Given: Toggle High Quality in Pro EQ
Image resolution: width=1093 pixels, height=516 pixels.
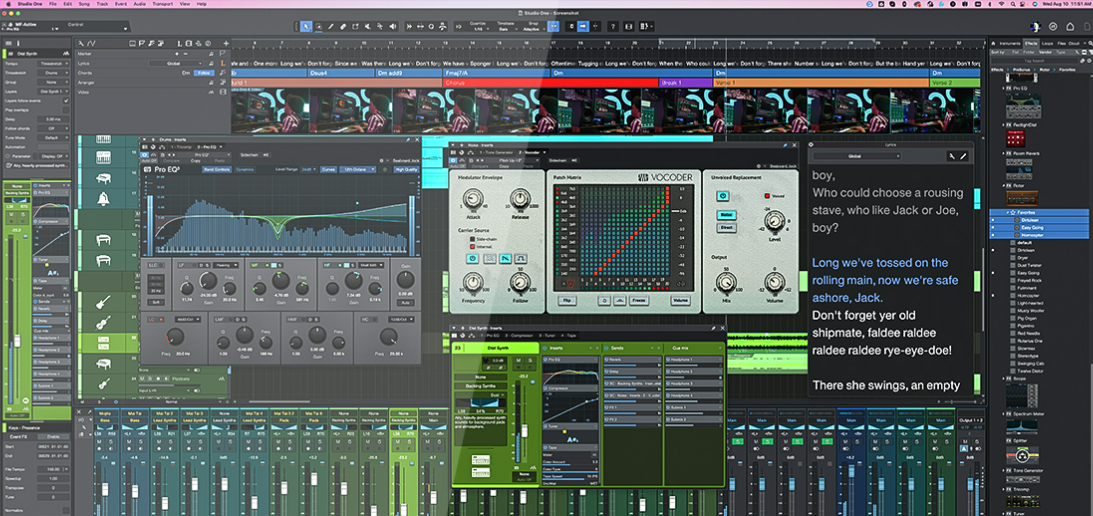Looking at the screenshot, I should [406, 169].
